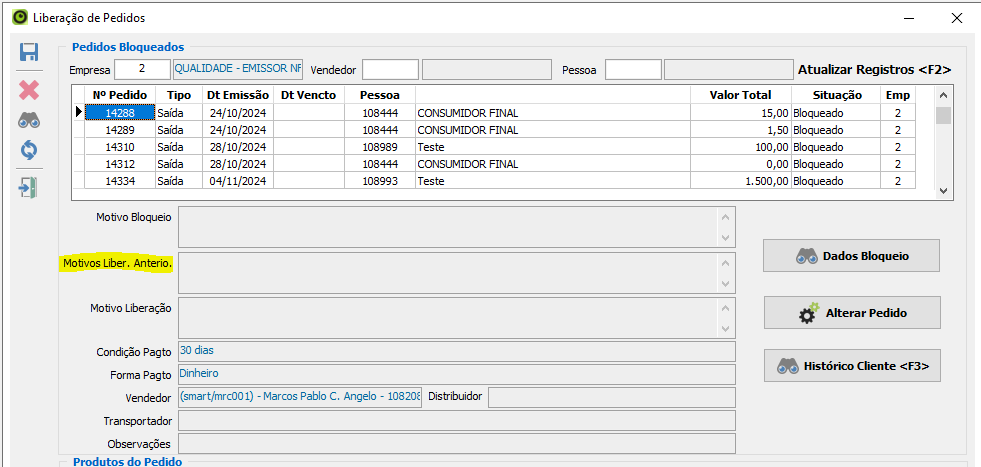Click the exit door icon
This screenshot has width=981, height=467.
[x=29, y=187]
